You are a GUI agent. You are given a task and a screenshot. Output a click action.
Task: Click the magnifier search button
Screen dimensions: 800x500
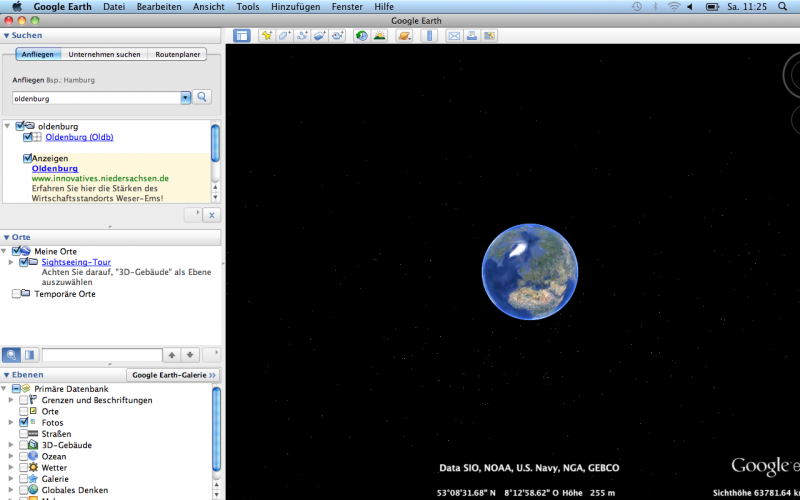tap(202, 97)
